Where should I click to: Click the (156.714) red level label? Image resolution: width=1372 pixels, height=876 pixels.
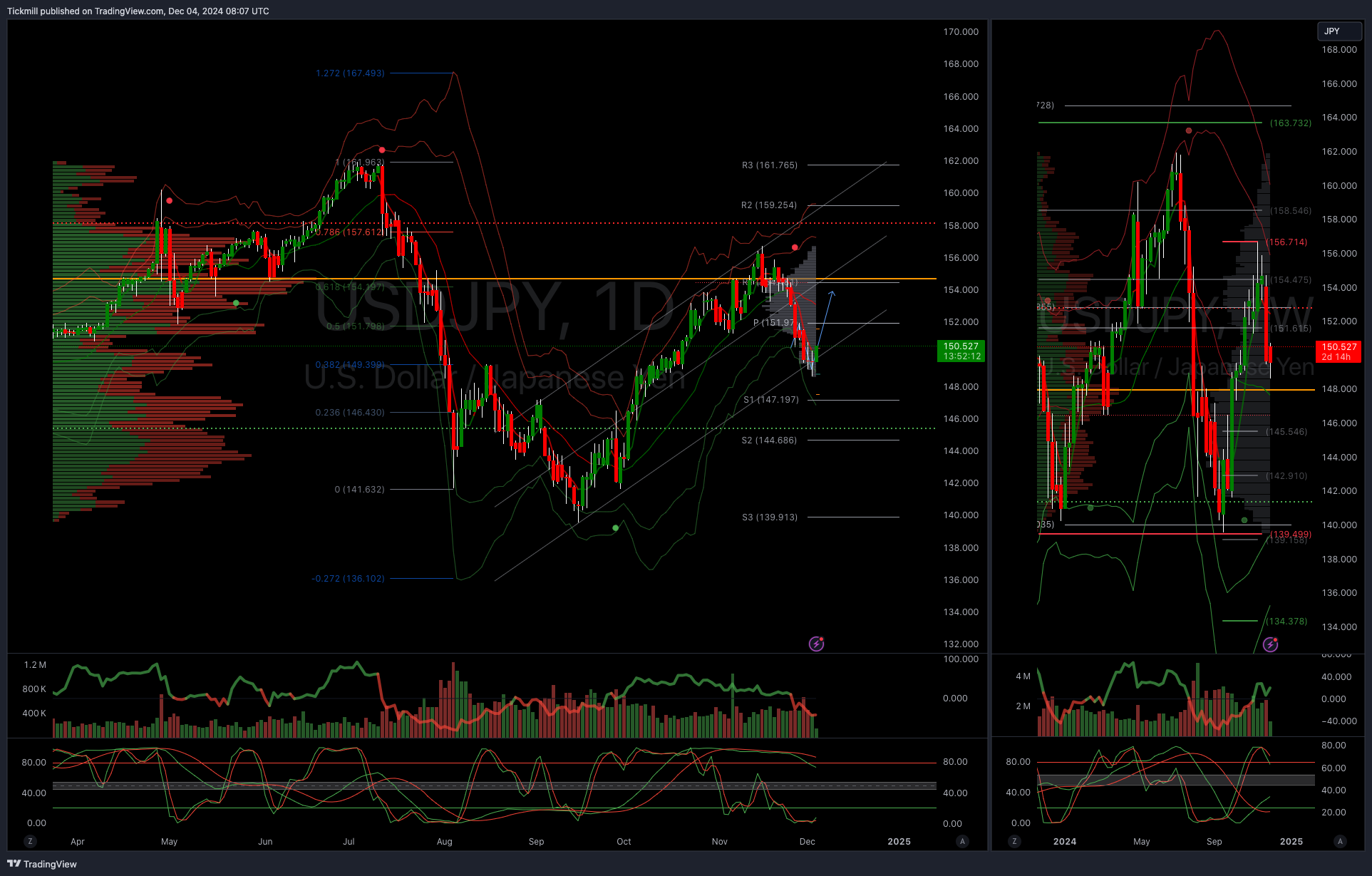click(1286, 242)
